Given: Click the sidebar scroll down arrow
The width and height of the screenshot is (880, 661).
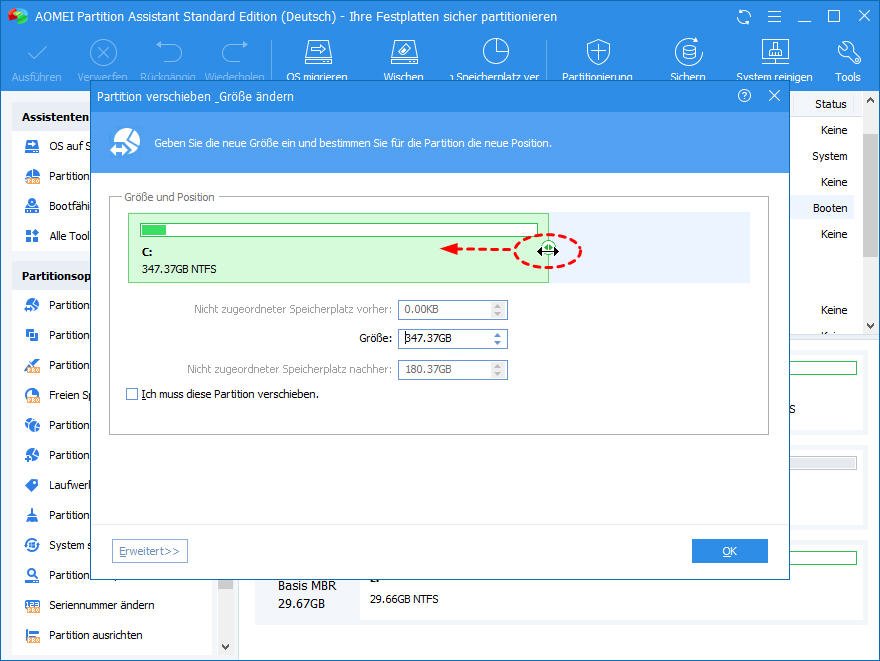Looking at the screenshot, I should coord(226,647).
